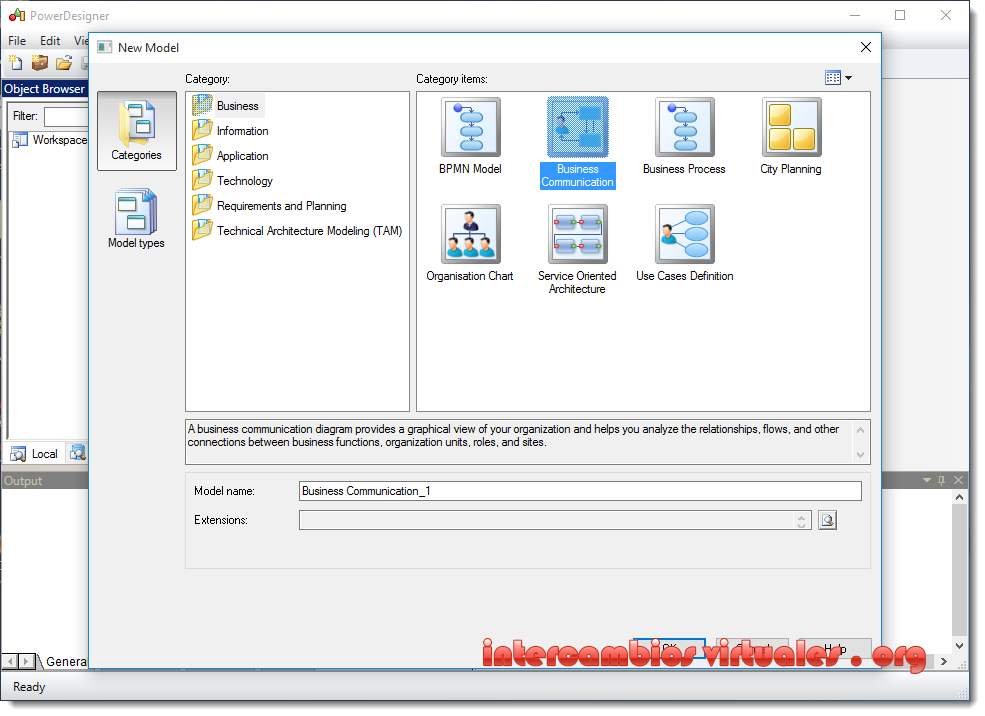985x716 pixels.
Task: Open the view style dropdown arrow
Action: point(849,78)
